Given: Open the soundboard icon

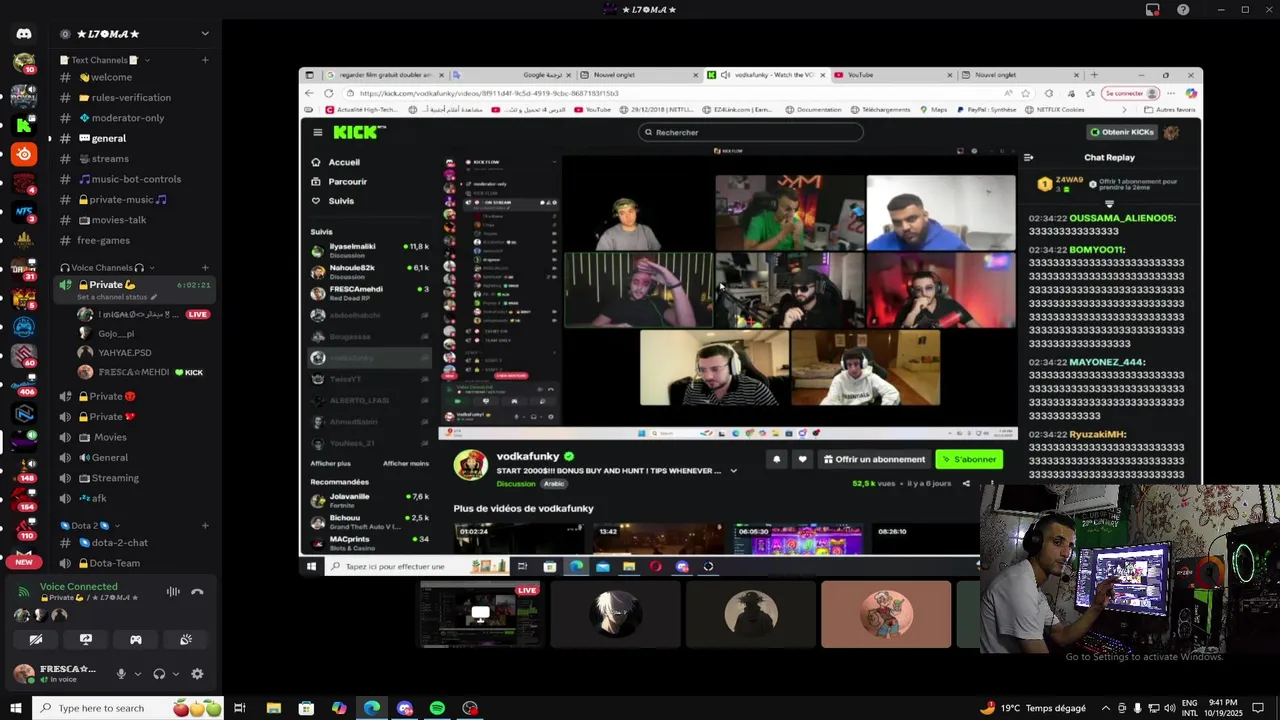Looking at the screenshot, I should pos(186,640).
